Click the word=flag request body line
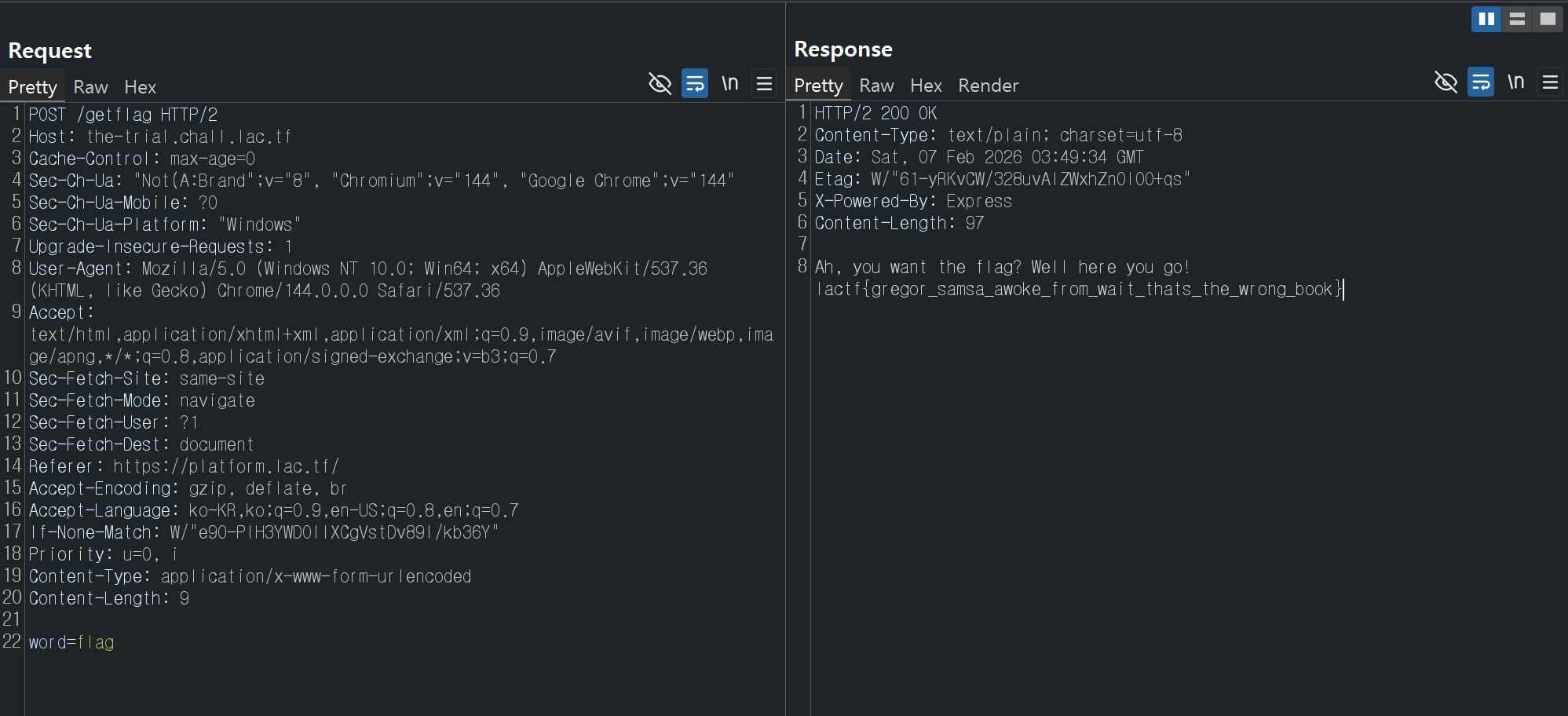The image size is (1568, 716). pyautogui.click(x=71, y=642)
